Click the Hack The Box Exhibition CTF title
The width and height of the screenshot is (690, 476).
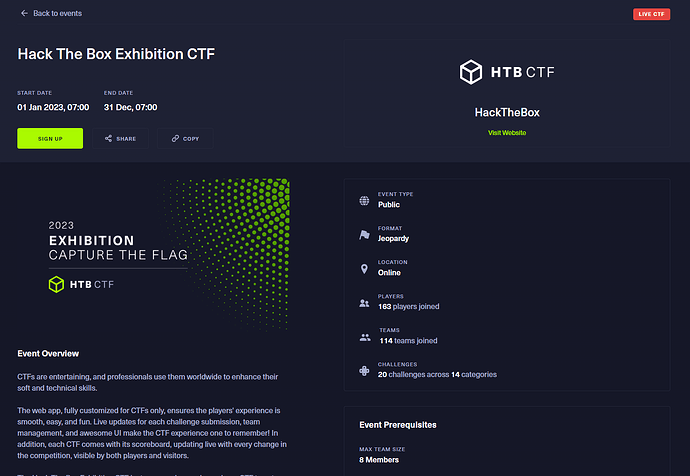click(116, 54)
